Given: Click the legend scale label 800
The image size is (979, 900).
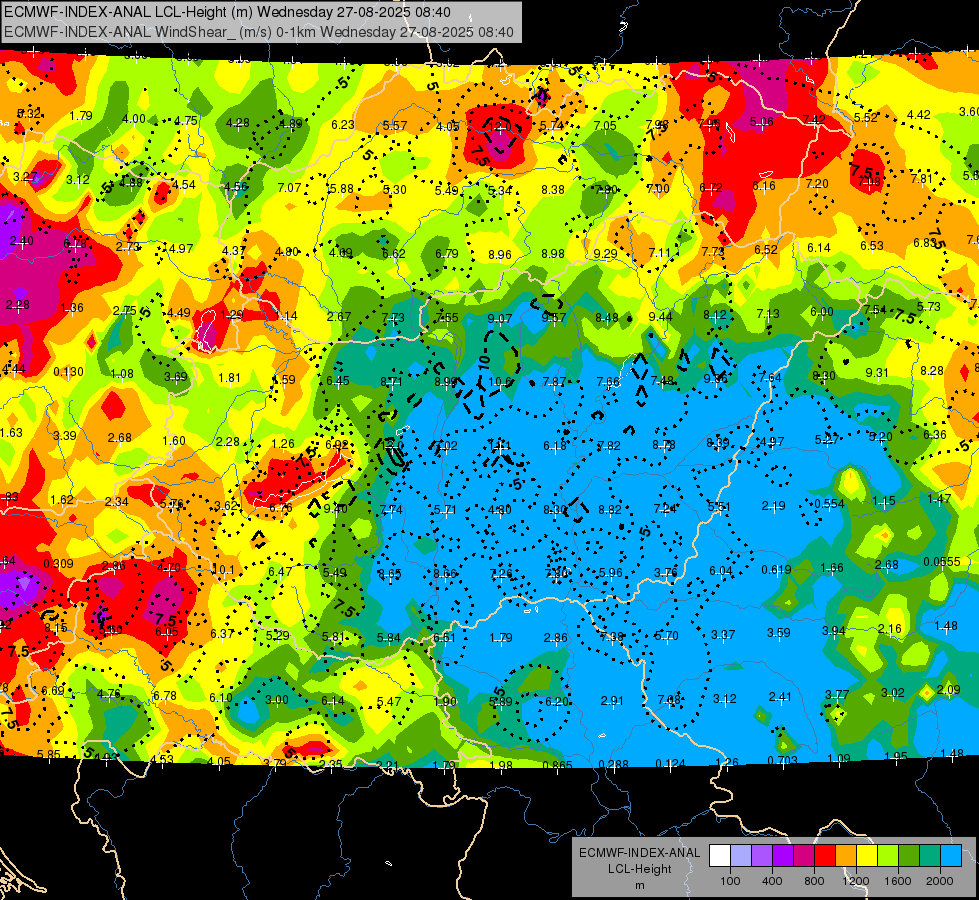Looking at the screenshot, I should pyautogui.click(x=814, y=881).
